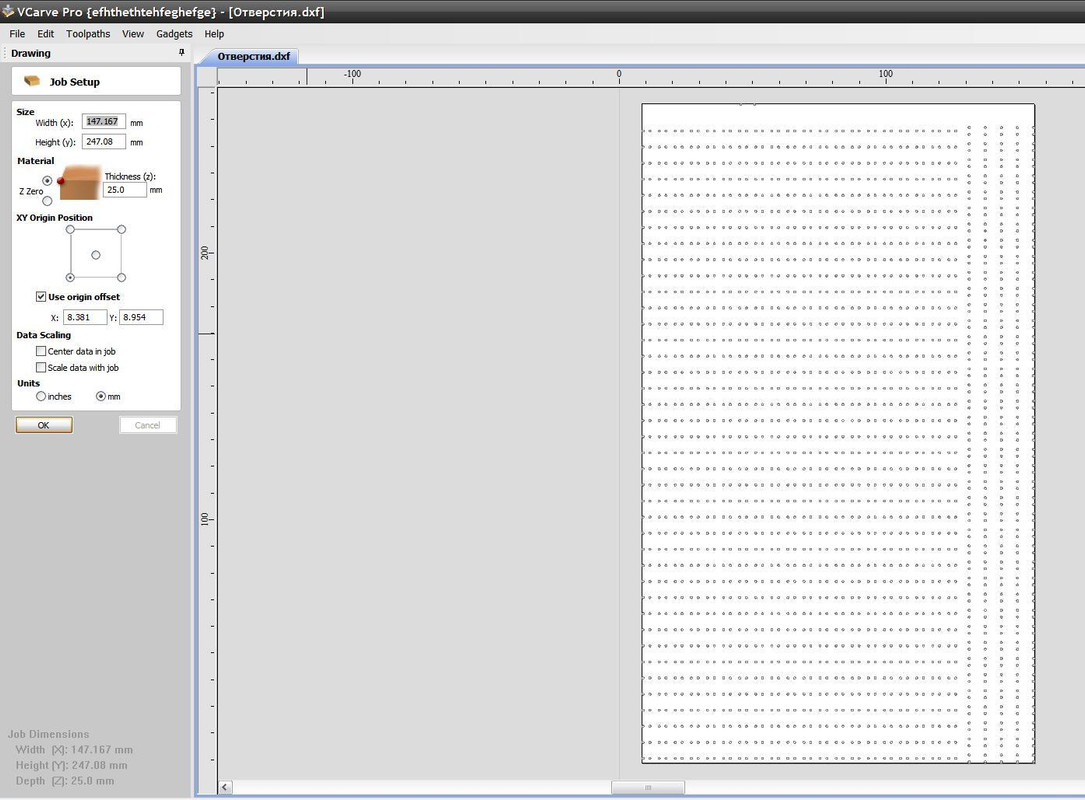Edit the Thickness (z) field
The width and height of the screenshot is (1085, 800).
pos(125,190)
